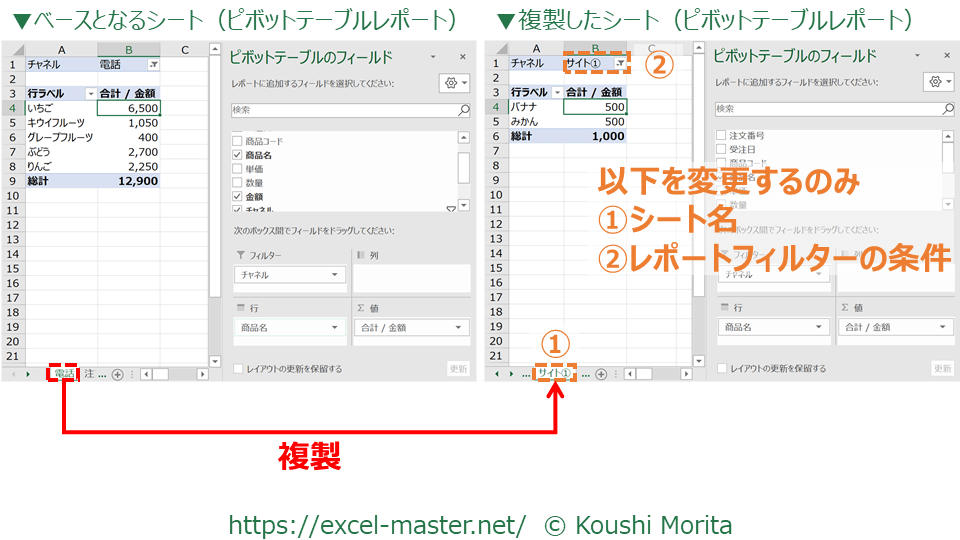
Task: Uncheck the 商品名 field in left field list
Action: click(x=238, y=156)
